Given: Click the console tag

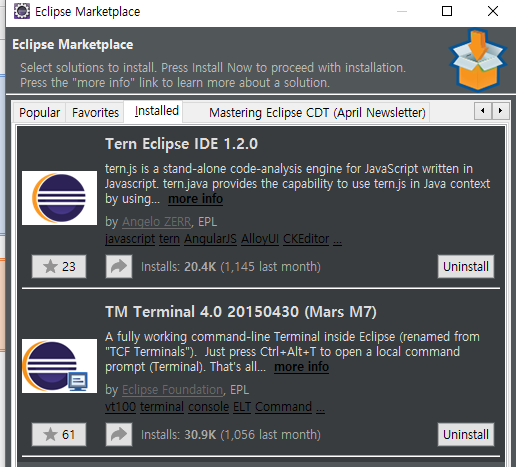Looking at the screenshot, I should (x=208, y=407).
